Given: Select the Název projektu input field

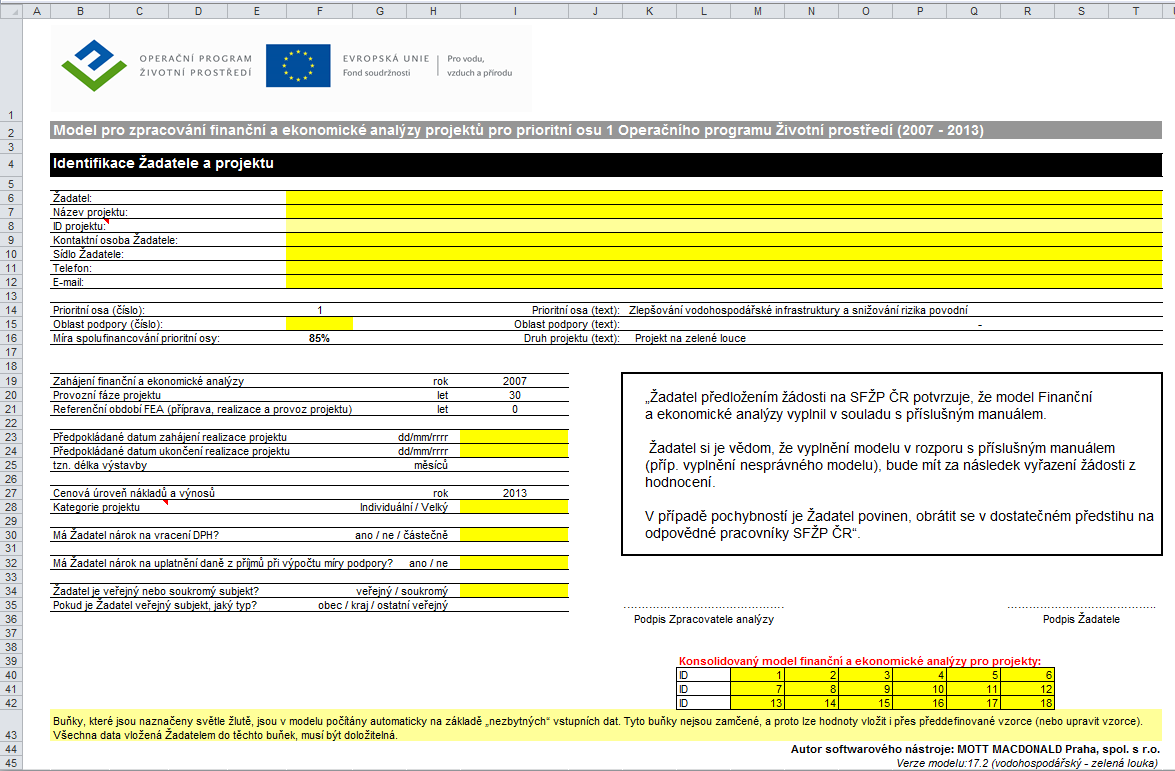Looking at the screenshot, I should click(x=724, y=212).
